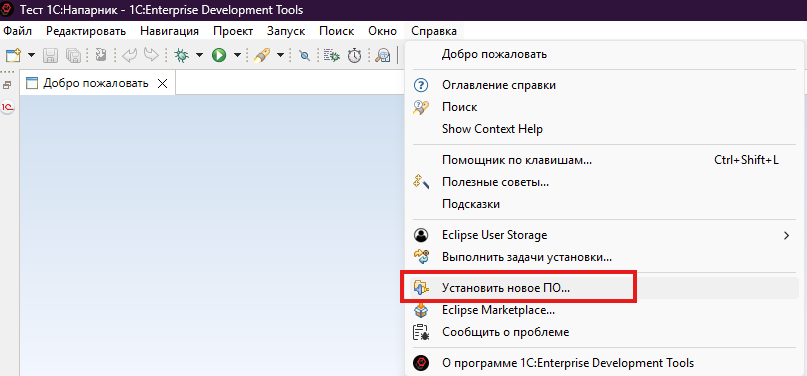Open the New wizard dropdown arrow
This screenshot has width=807, height=376.
[x=31, y=55]
